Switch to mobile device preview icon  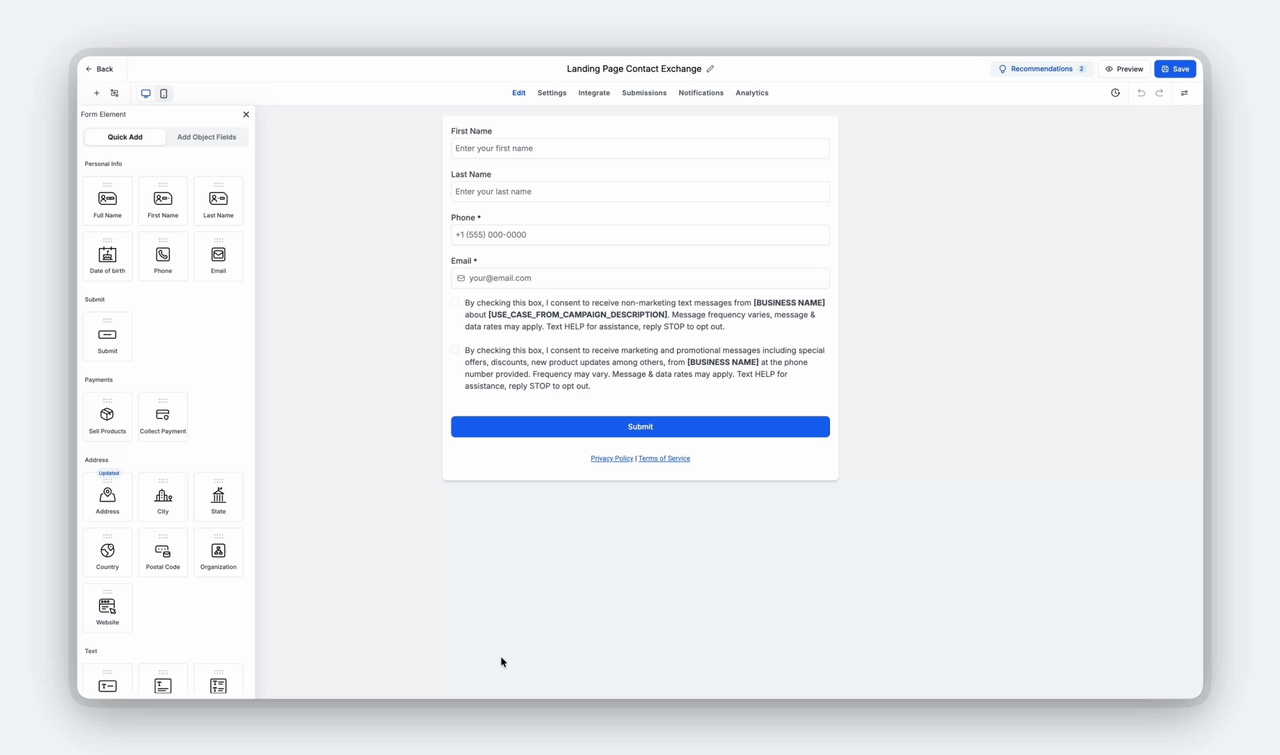click(164, 93)
